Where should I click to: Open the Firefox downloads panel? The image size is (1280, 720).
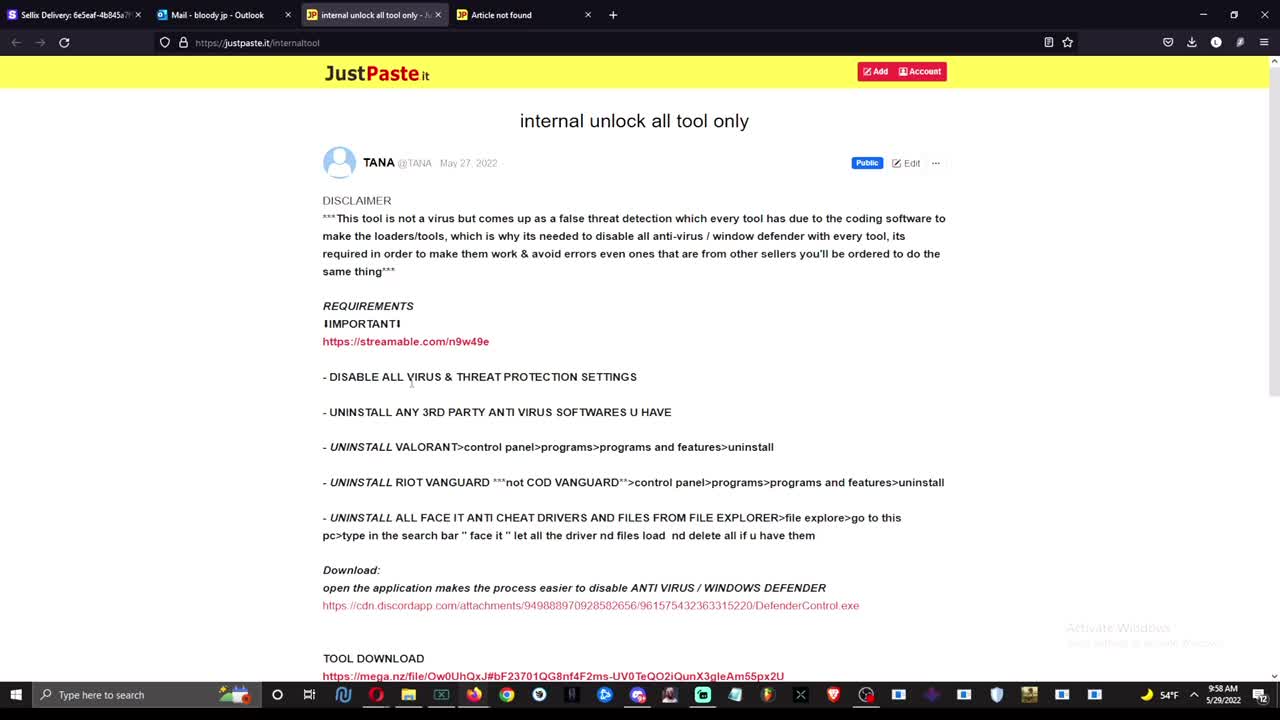pos(1190,42)
